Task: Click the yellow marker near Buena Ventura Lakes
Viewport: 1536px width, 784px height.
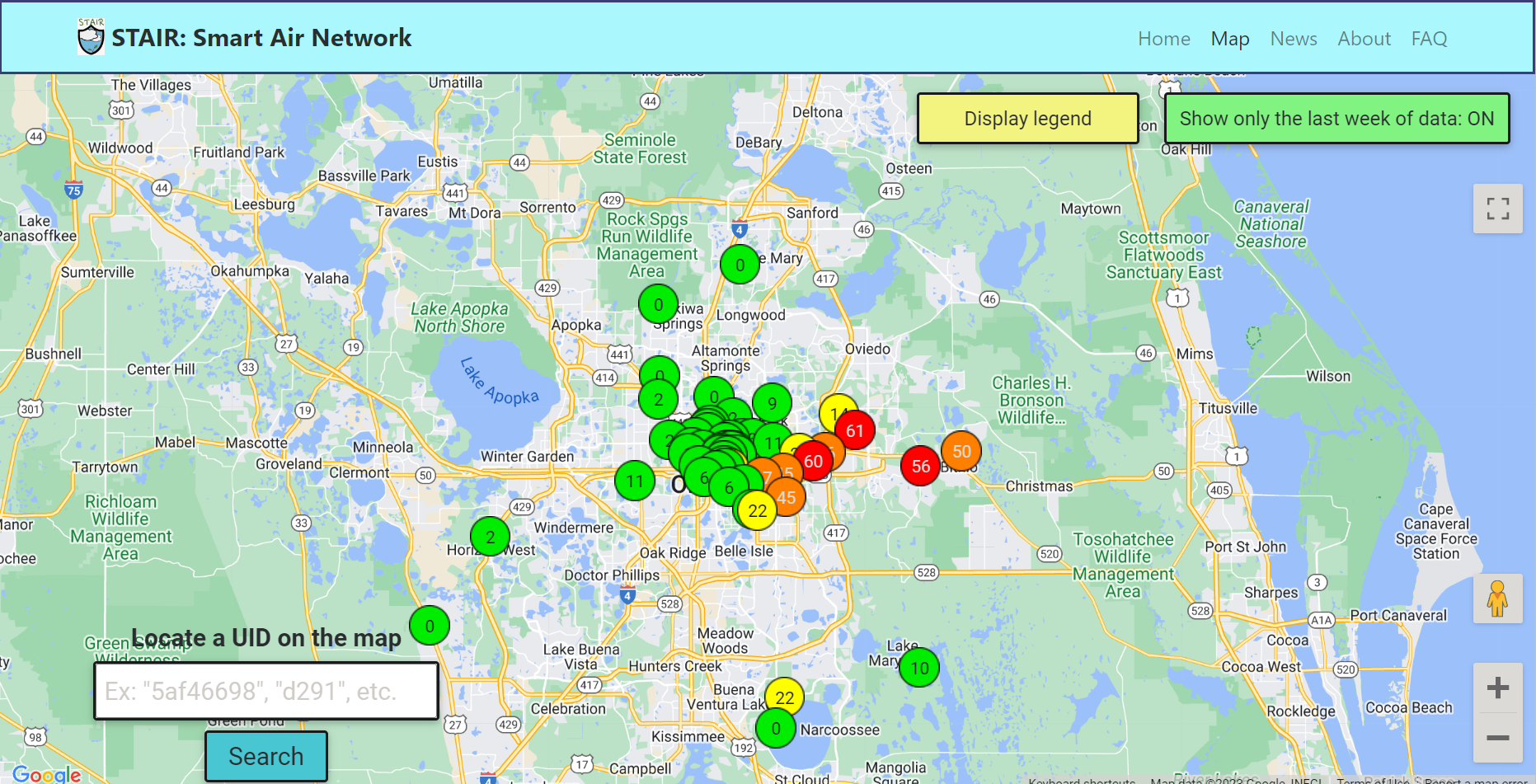Action: coord(784,697)
